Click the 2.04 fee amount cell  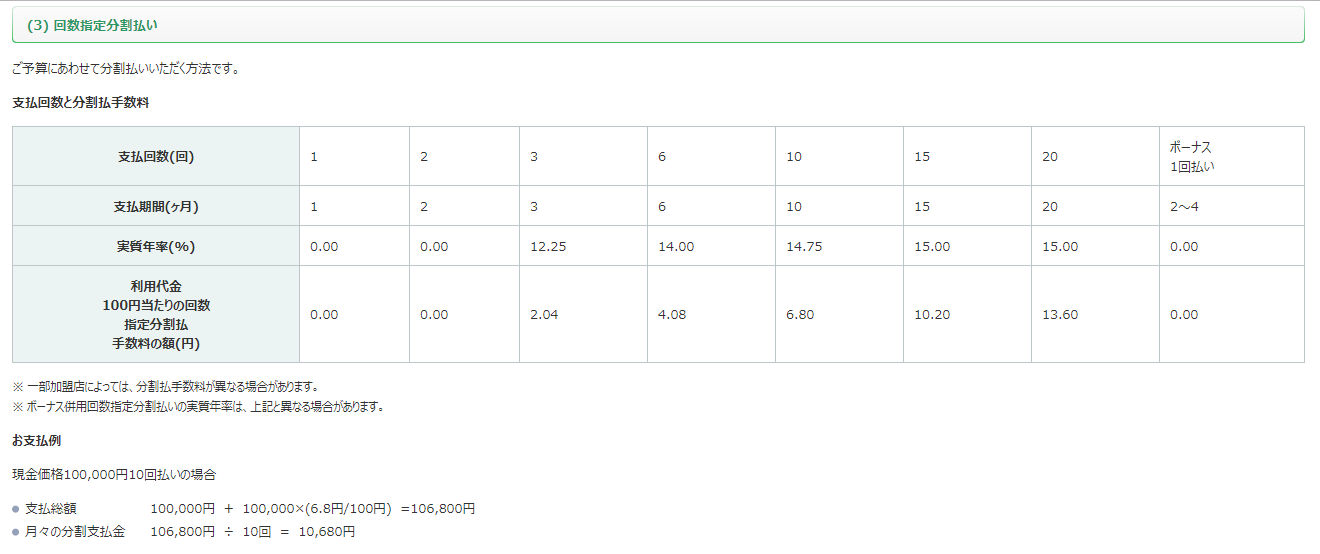tap(544, 315)
